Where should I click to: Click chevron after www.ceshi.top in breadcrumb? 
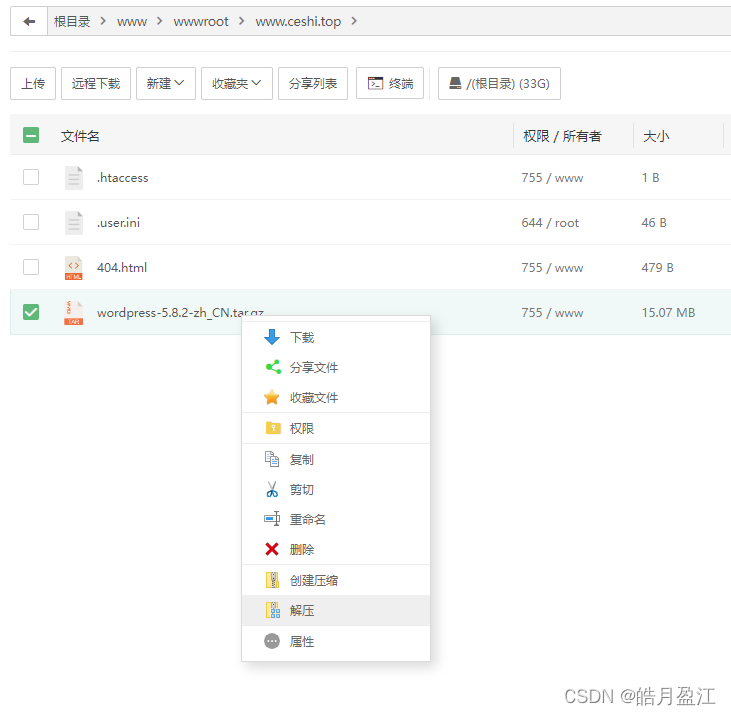click(354, 21)
